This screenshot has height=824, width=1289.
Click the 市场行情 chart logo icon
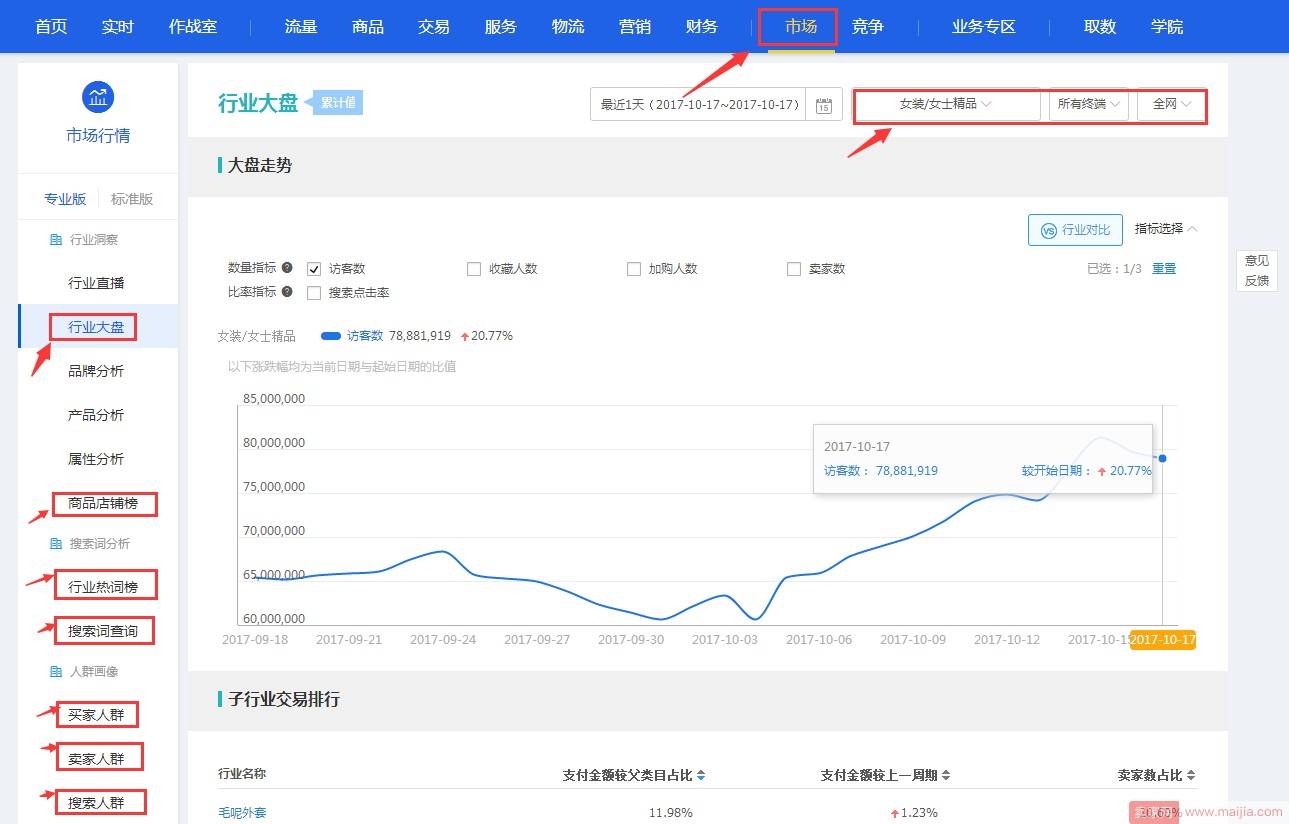pos(97,97)
